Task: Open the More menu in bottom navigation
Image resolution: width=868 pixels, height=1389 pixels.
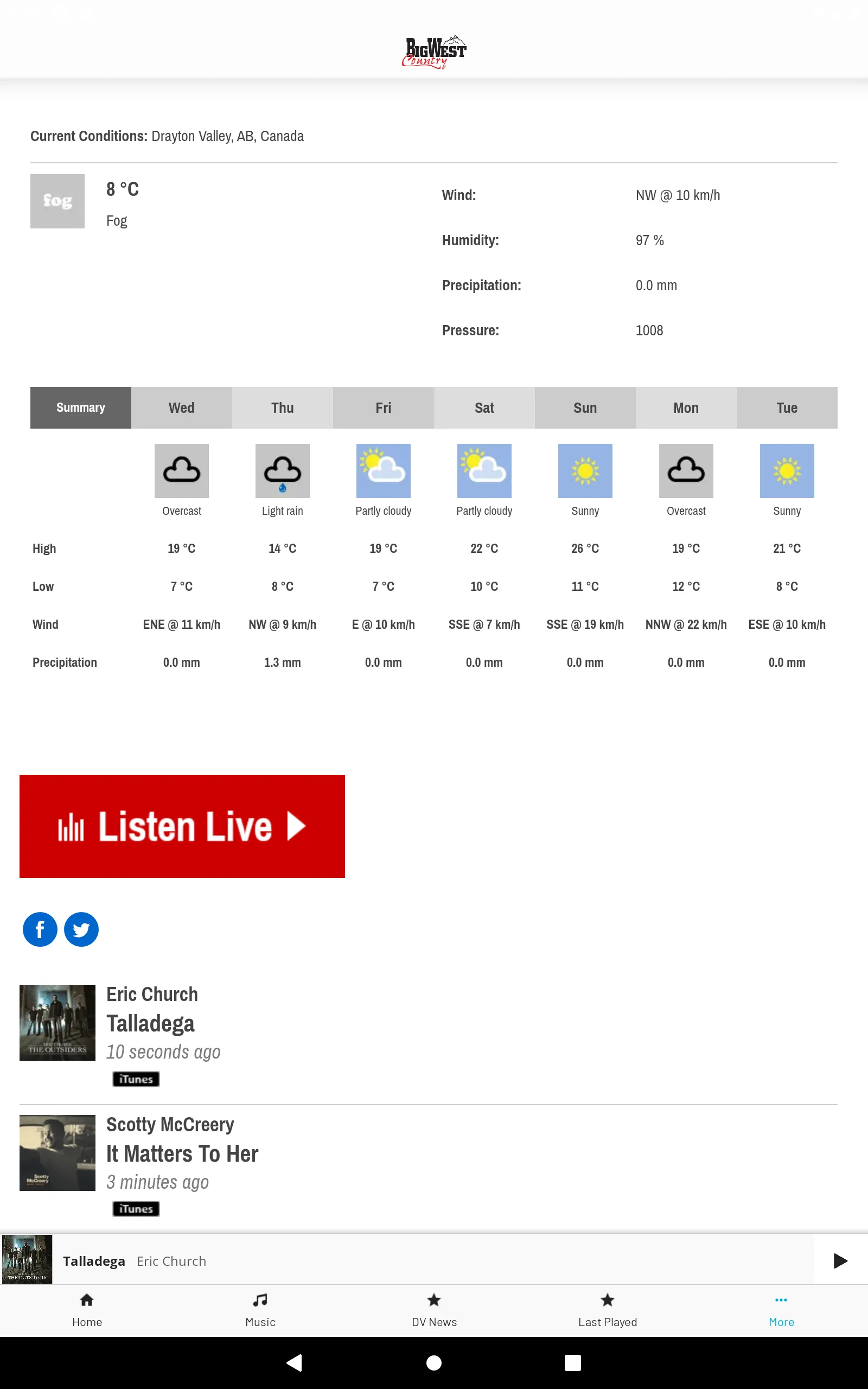Action: (781, 1310)
